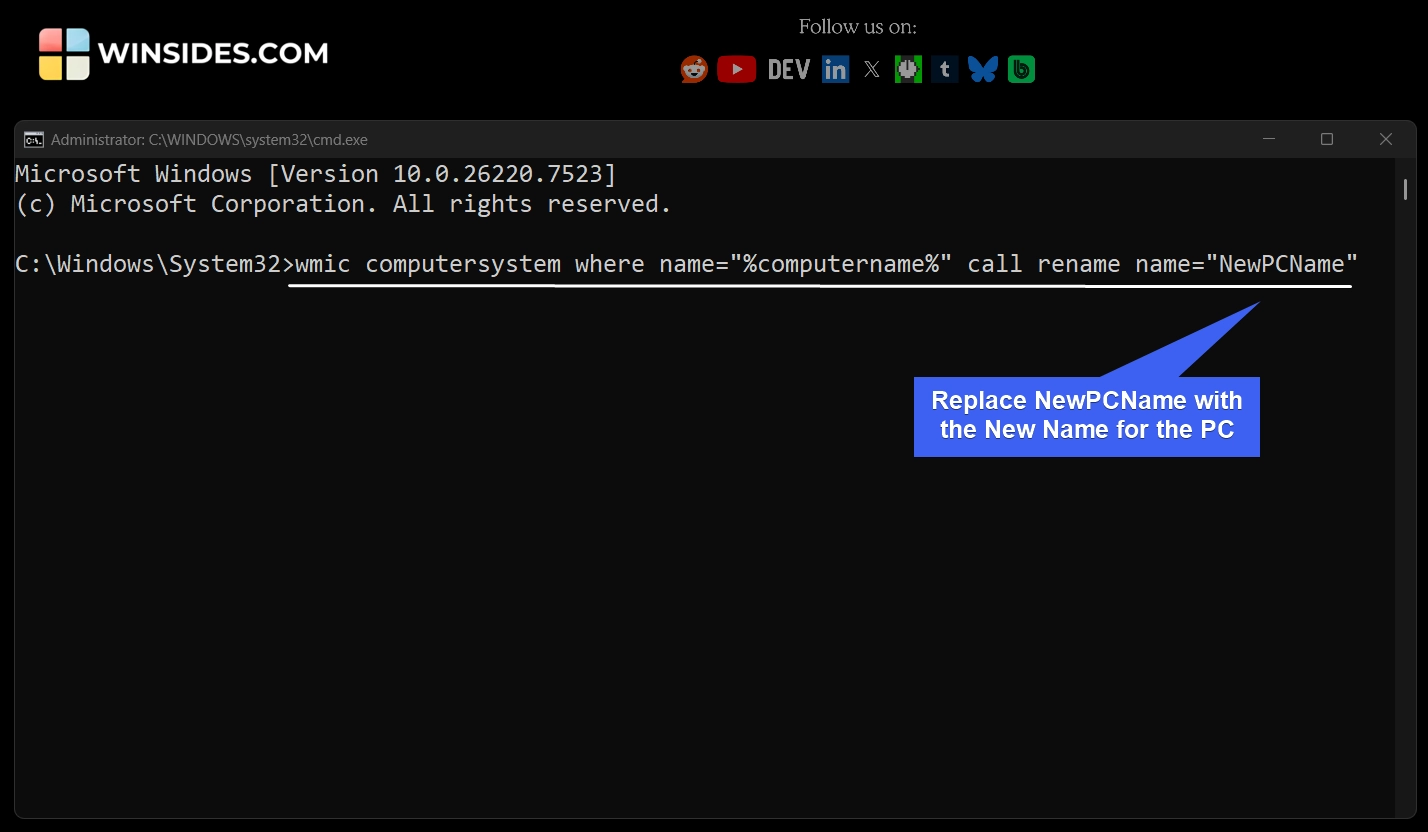The image size is (1428, 832).
Task: Open the LinkedIn profile icon
Action: pos(835,69)
